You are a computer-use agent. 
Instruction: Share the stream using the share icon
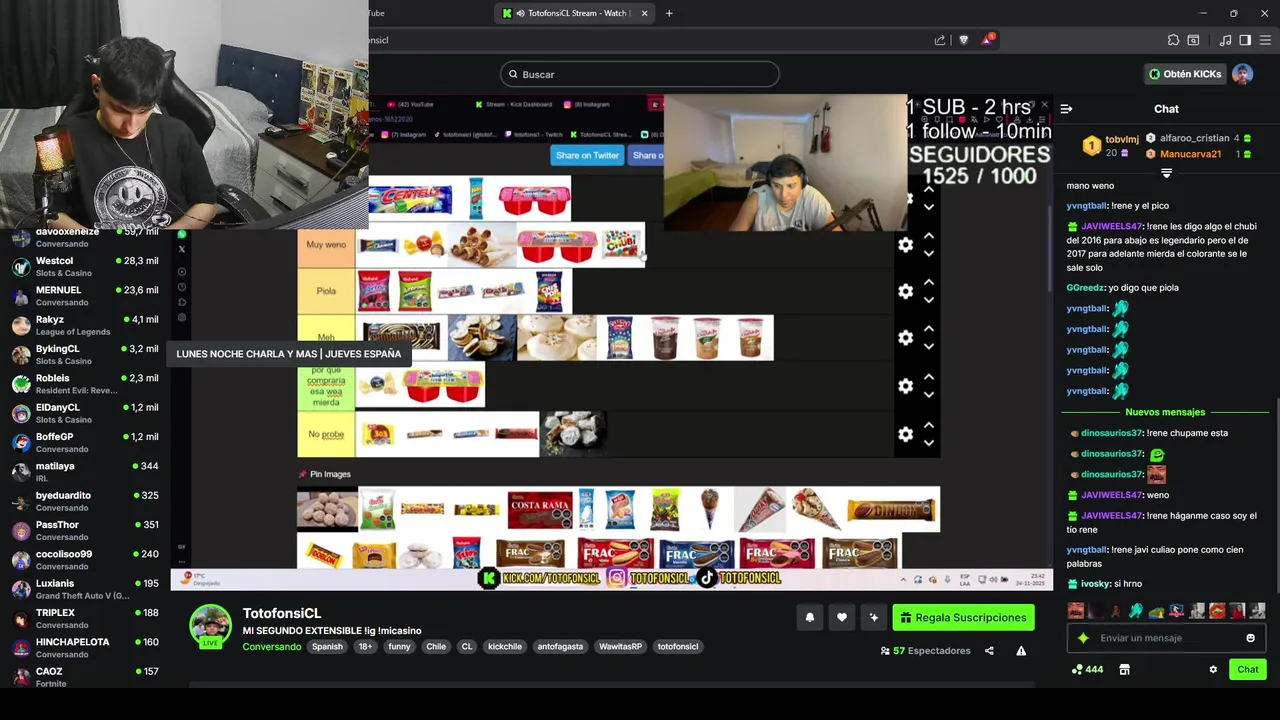(989, 651)
